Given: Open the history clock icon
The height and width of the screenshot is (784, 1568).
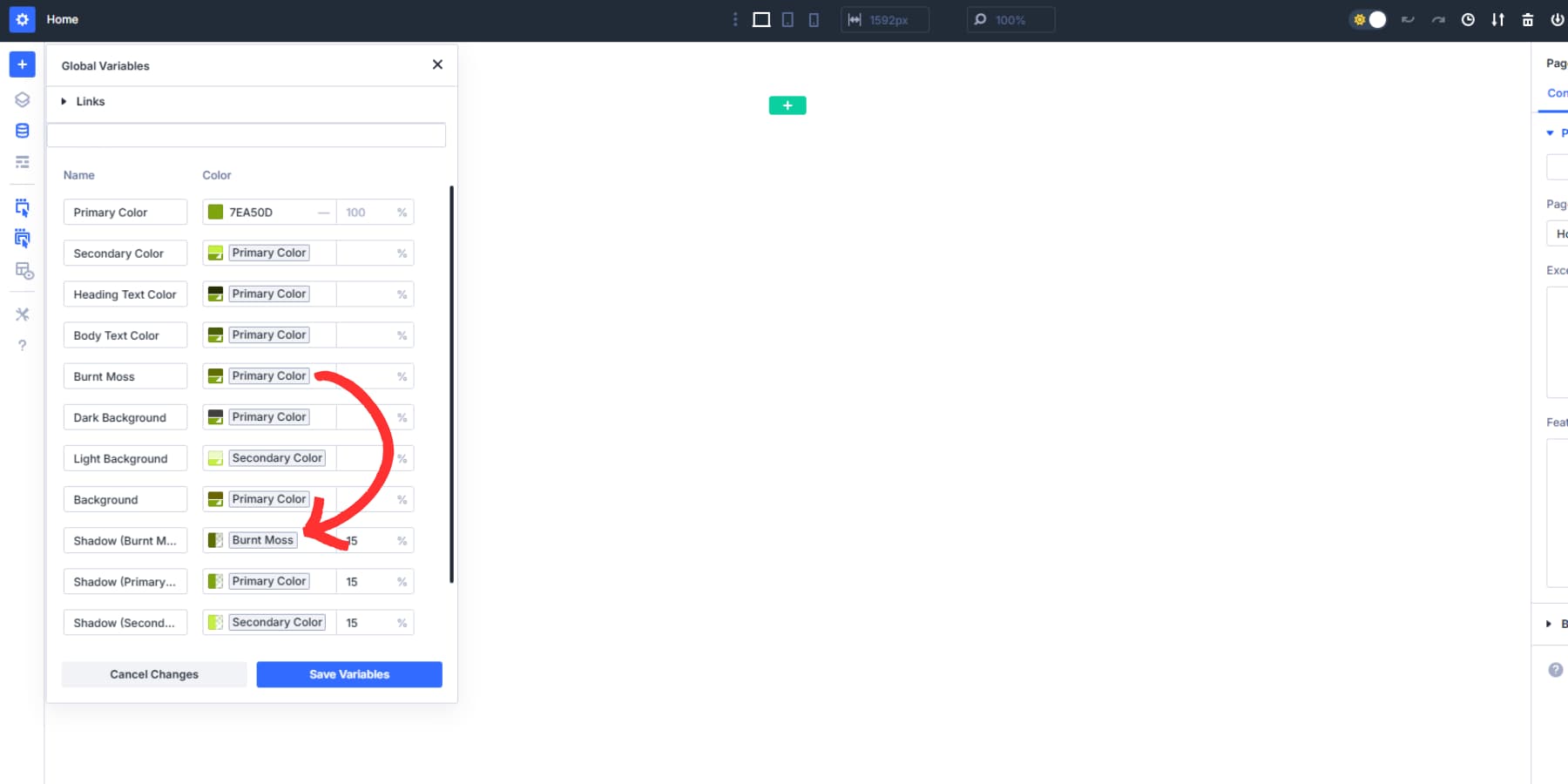Looking at the screenshot, I should tap(1469, 19).
